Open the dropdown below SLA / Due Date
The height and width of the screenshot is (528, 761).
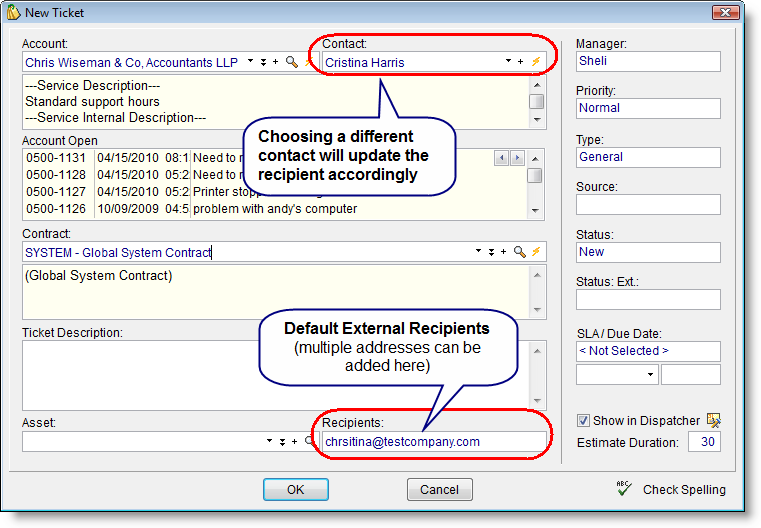coord(650,376)
